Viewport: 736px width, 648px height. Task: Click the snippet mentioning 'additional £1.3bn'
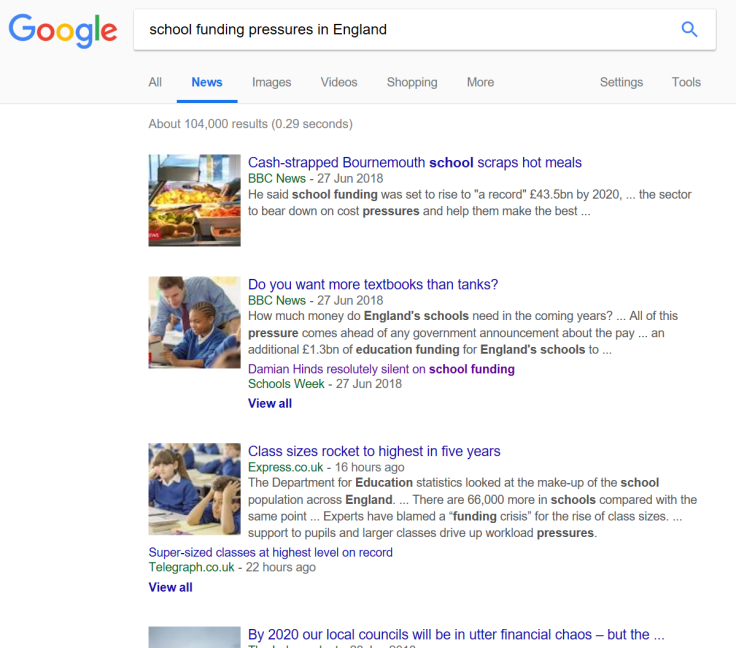[x=463, y=333]
